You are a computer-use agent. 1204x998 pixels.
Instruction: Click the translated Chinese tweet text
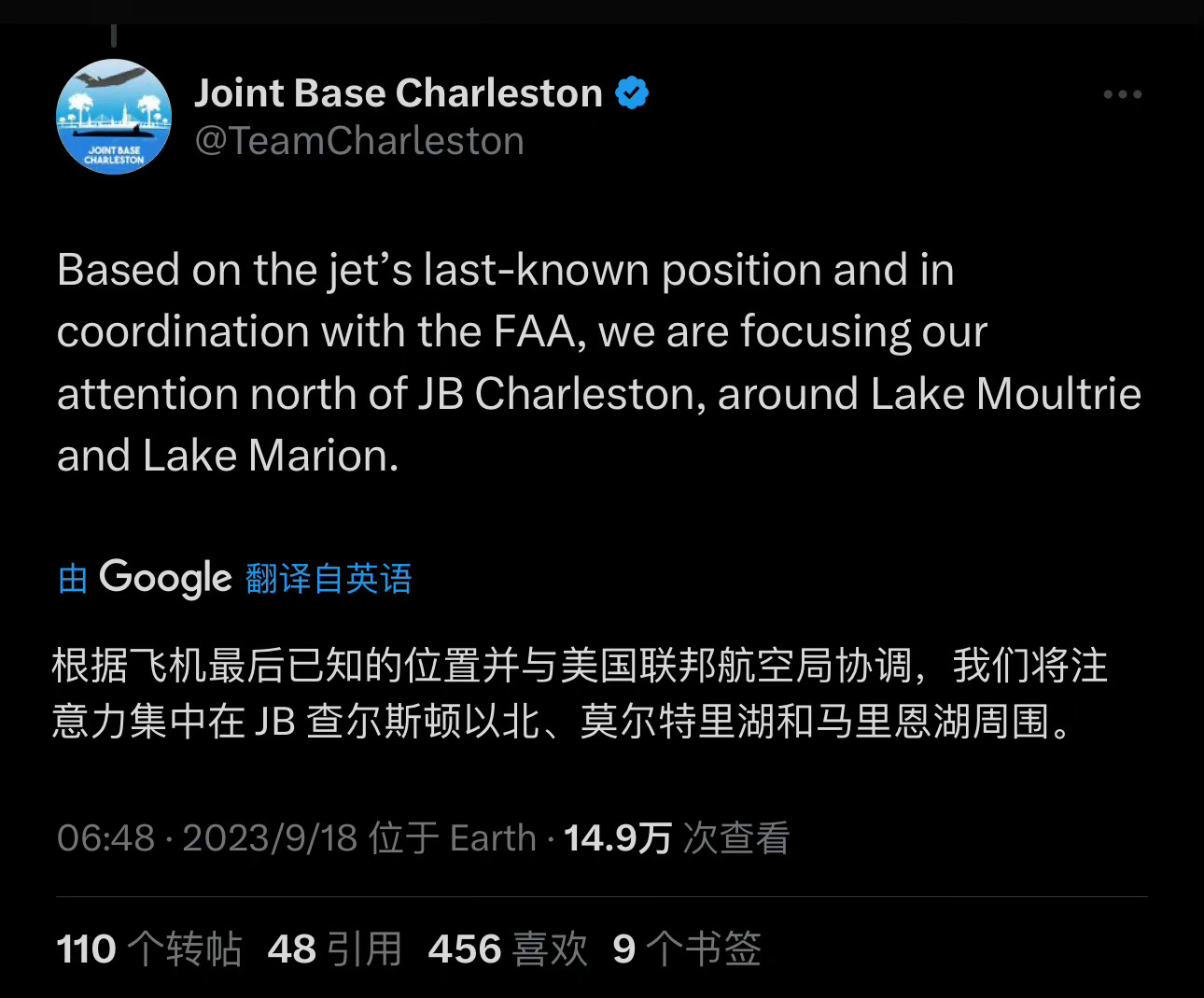pos(580,694)
